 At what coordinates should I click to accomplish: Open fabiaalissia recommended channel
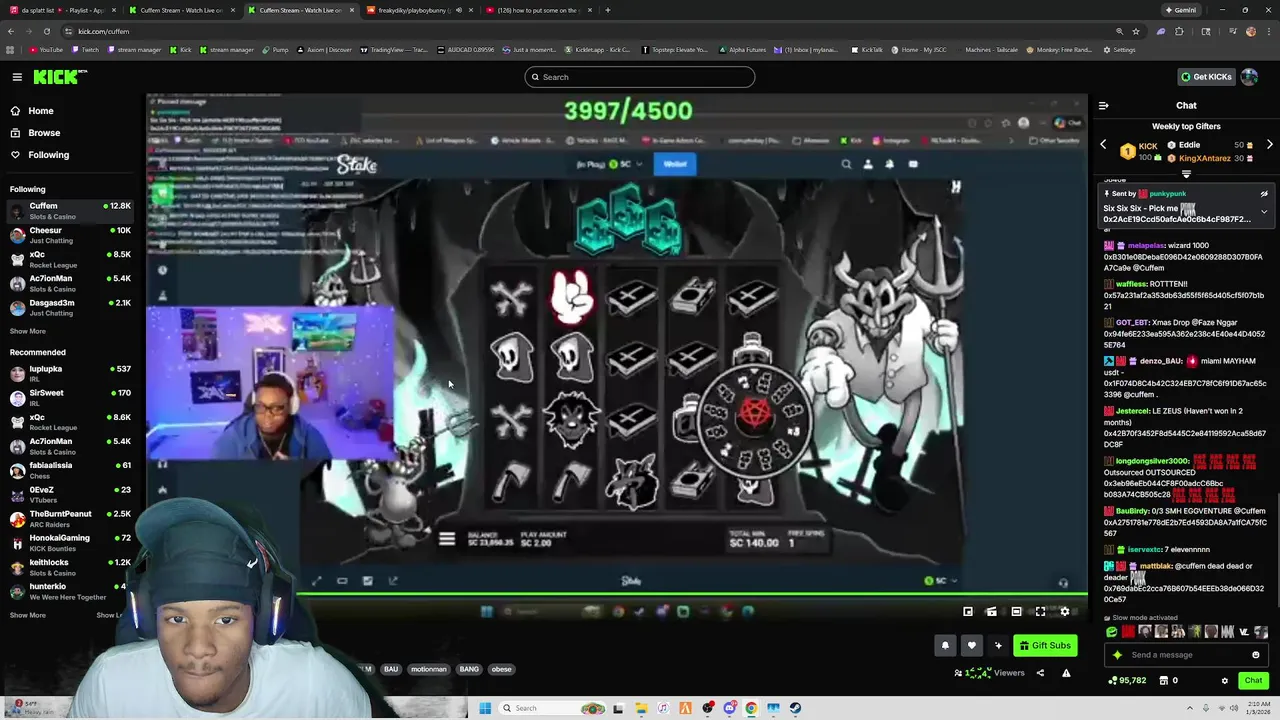click(x=70, y=470)
